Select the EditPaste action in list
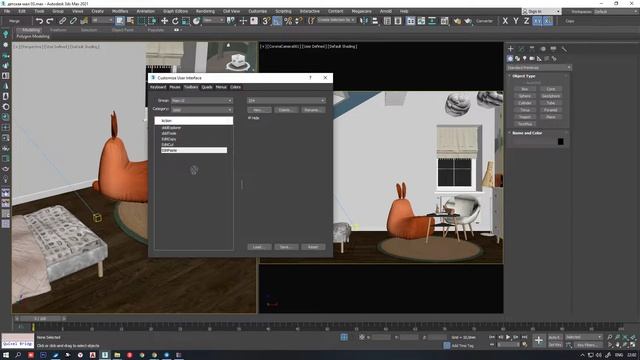 coord(194,150)
